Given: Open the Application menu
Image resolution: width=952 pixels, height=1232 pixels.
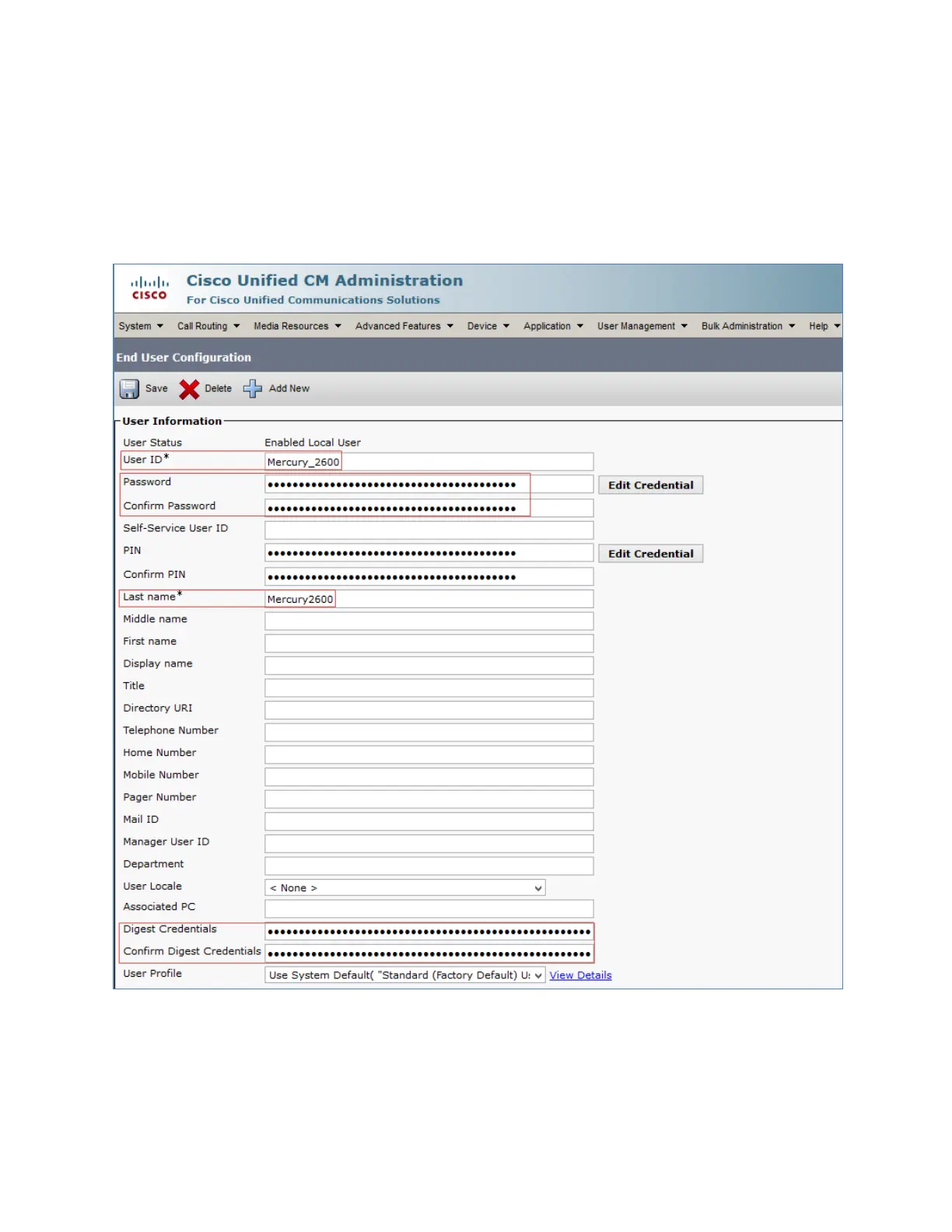Looking at the screenshot, I should click(553, 327).
